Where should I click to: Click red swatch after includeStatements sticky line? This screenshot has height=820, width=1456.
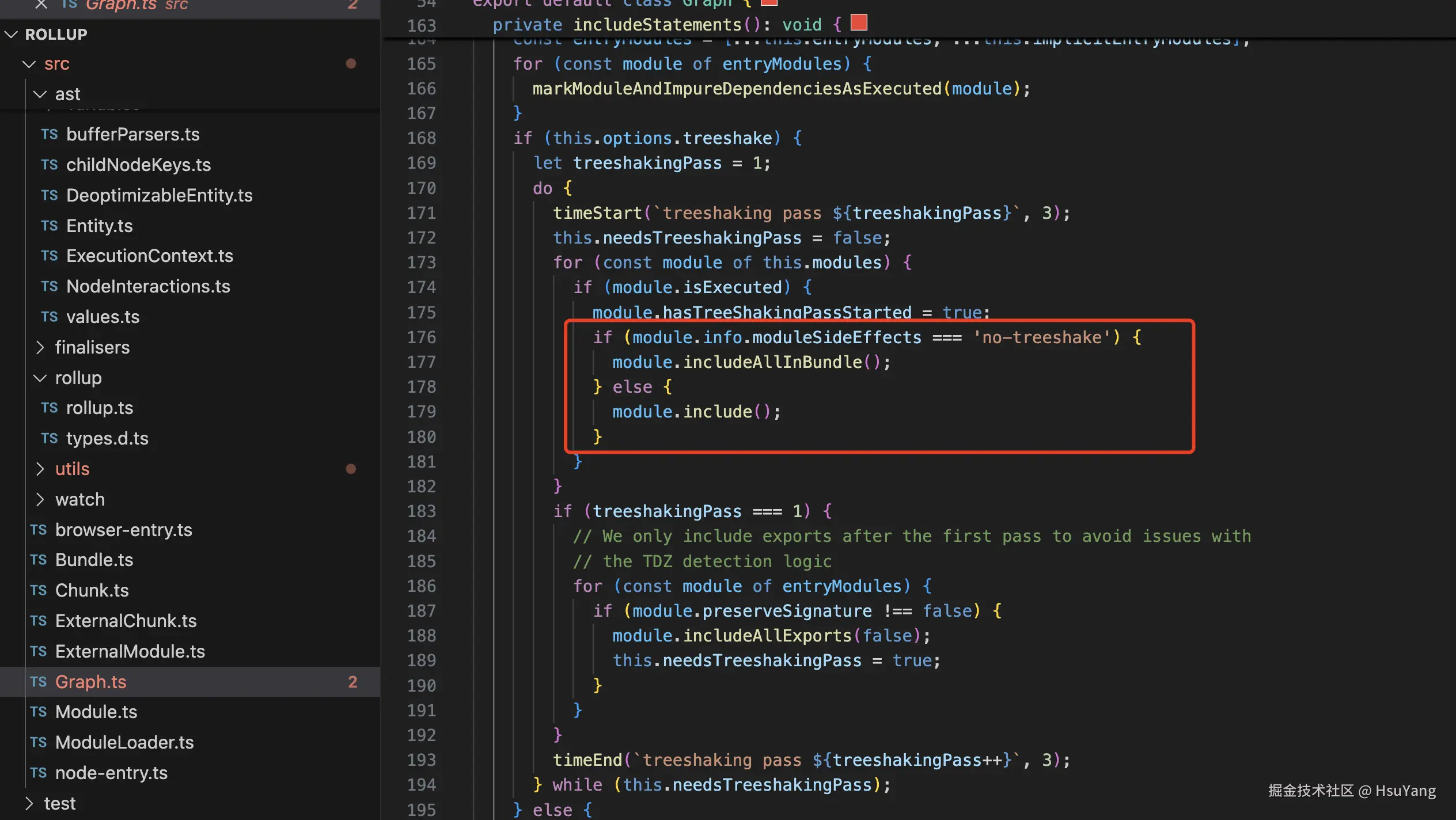coord(859,22)
